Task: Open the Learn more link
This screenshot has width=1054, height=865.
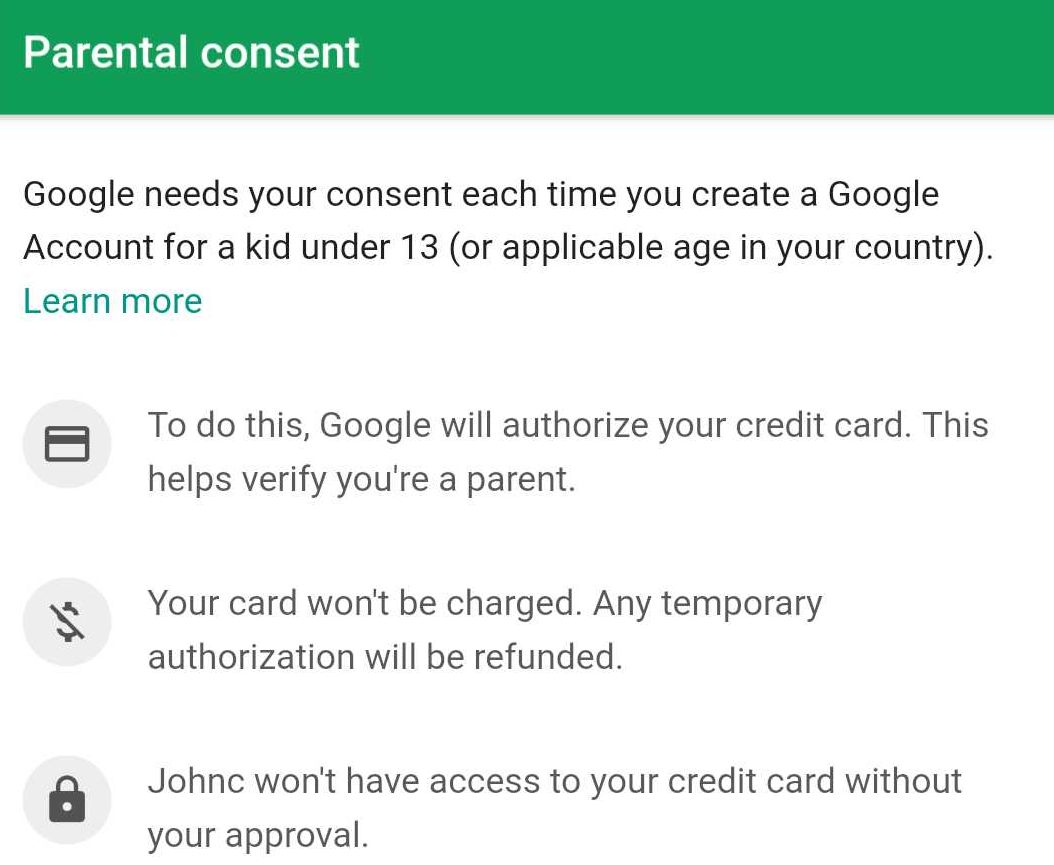Action: pyautogui.click(x=112, y=301)
